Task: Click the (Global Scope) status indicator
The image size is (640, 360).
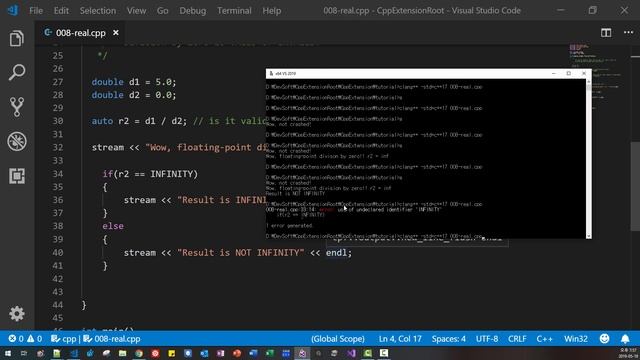Action: click(338, 339)
